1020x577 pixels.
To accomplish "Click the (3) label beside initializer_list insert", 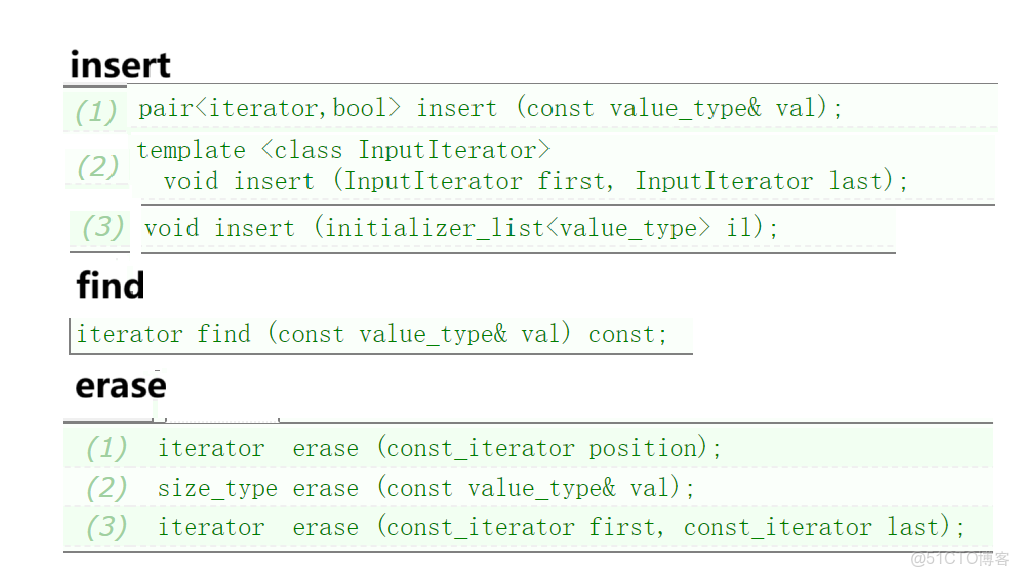I will [103, 227].
